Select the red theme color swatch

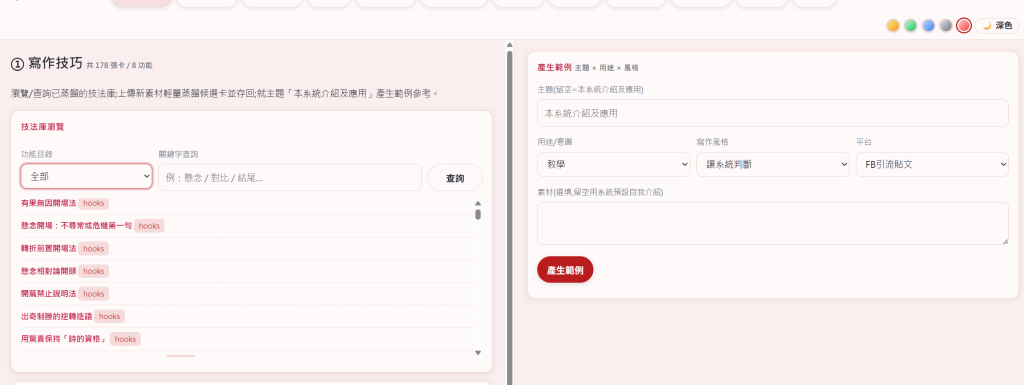point(963,25)
